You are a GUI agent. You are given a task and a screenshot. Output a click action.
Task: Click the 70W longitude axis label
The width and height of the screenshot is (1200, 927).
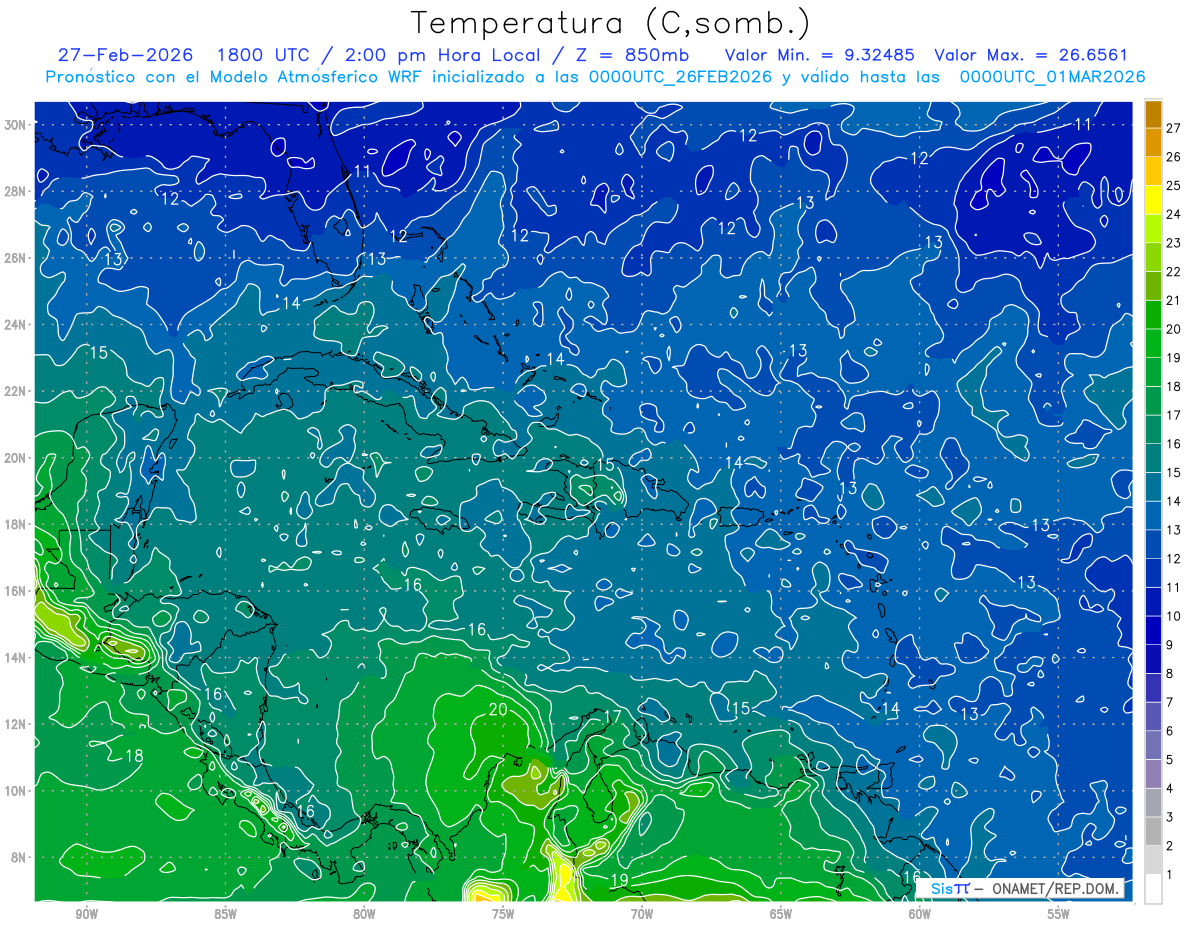[x=642, y=915]
